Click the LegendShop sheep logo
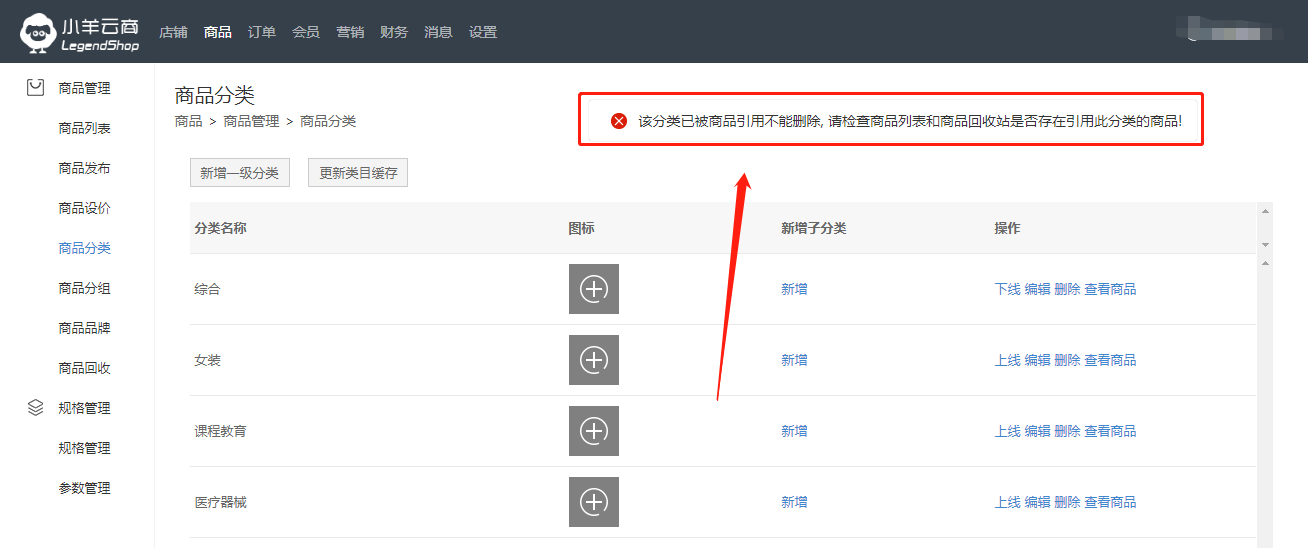The height and width of the screenshot is (548, 1308). coord(38,33)
